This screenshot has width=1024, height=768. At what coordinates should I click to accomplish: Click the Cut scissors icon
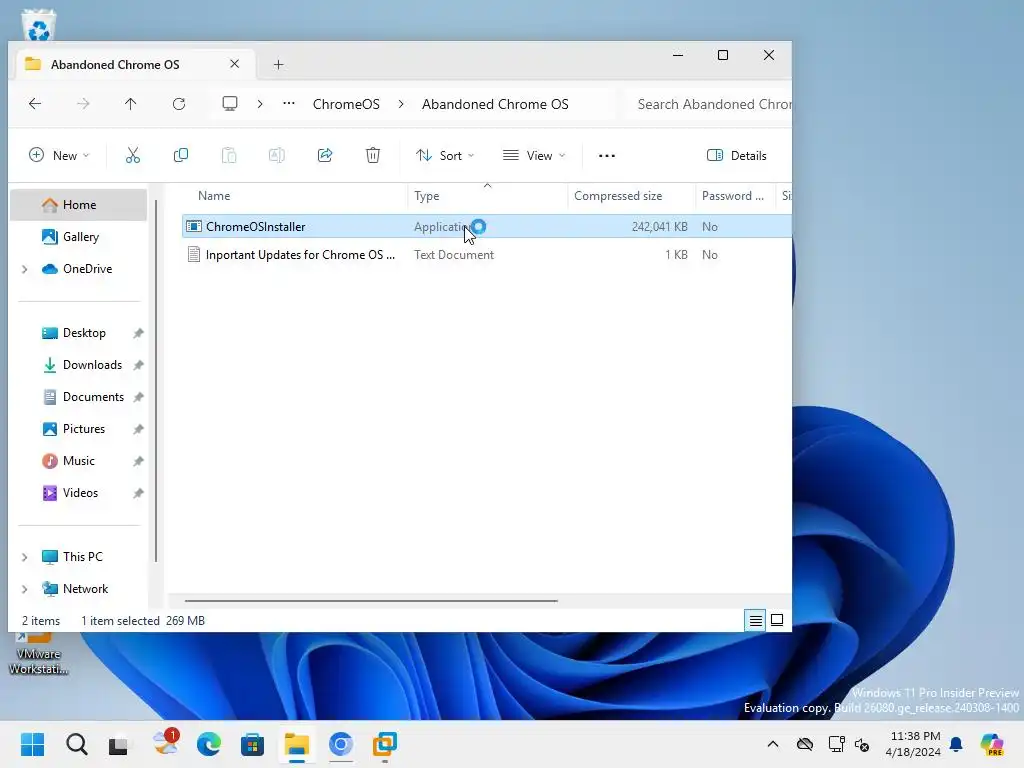coord(133,155)
